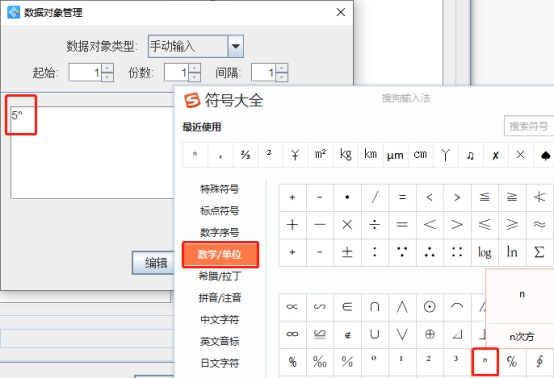This screenshot has width=554, height=379.
Task: Choose the intersection ∩ symbol
Action: click(375, 307)
